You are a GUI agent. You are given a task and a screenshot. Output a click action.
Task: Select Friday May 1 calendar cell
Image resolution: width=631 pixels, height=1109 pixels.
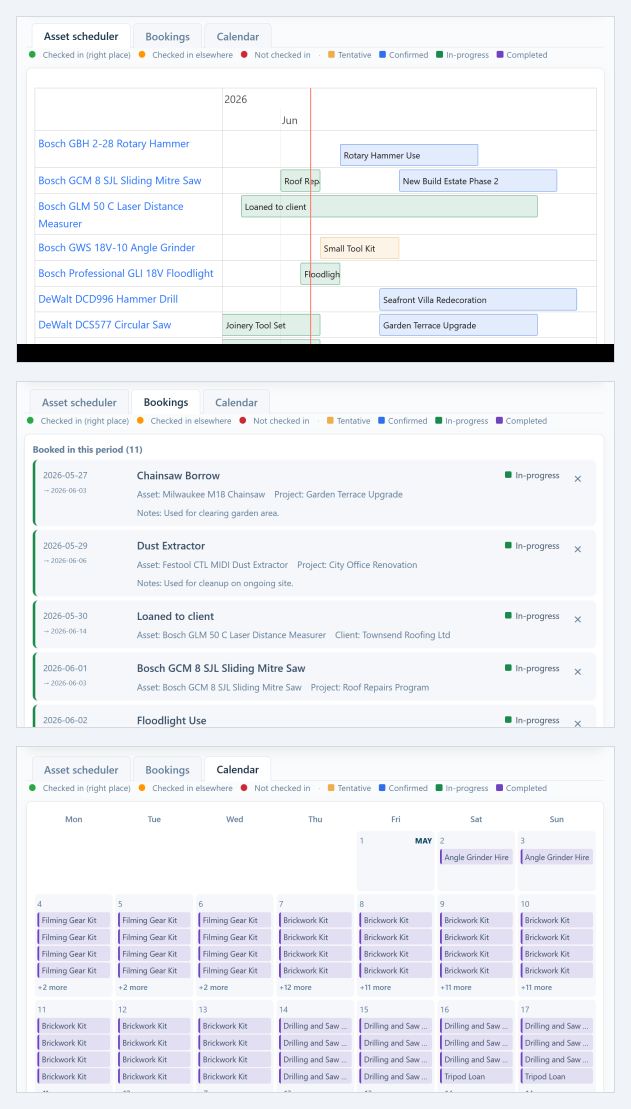click(395, 861)
